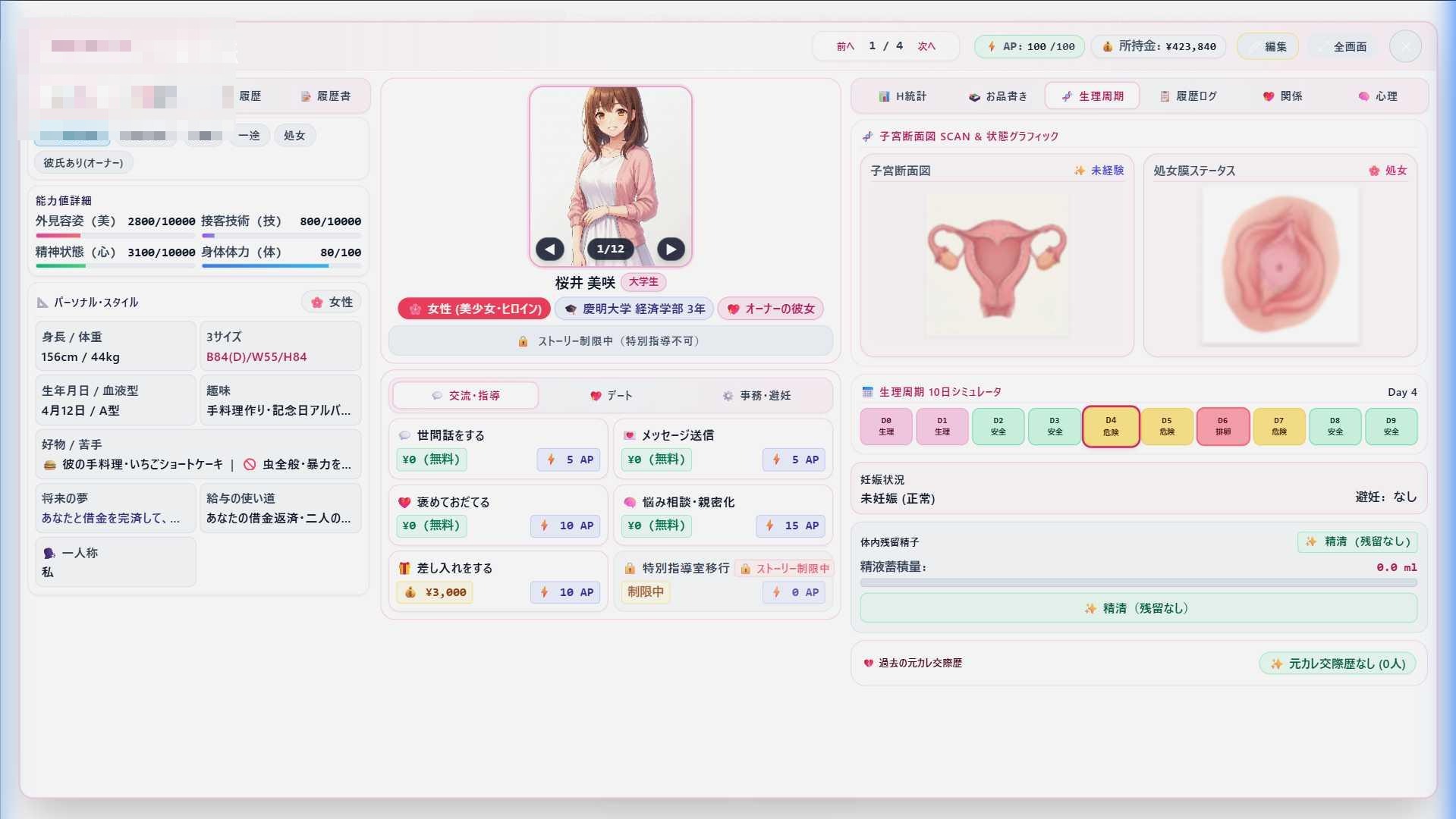Open the 関係 tab
The width and height of the screenshot is (1456, 819).
(1282, 96)
